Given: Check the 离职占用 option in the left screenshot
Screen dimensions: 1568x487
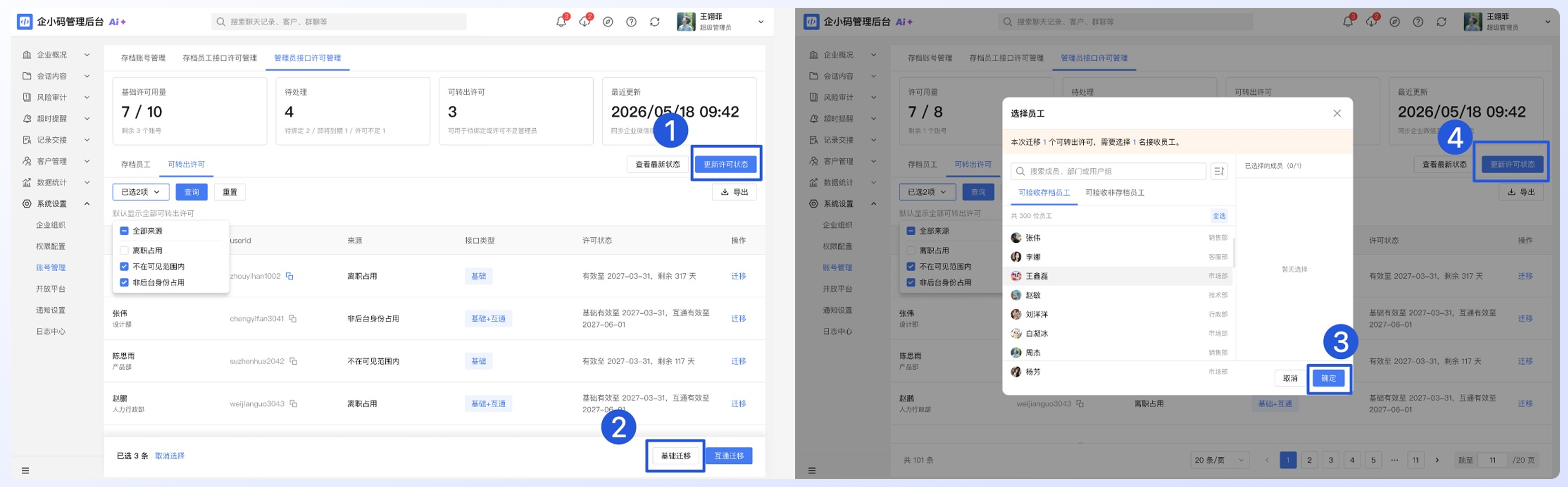Looking at the screenshot, I should 124,250.
